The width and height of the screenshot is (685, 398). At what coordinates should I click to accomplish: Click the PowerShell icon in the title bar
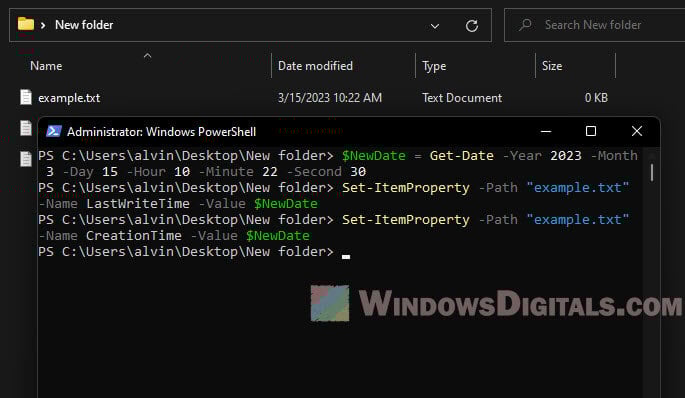click(x=53, y=131)
